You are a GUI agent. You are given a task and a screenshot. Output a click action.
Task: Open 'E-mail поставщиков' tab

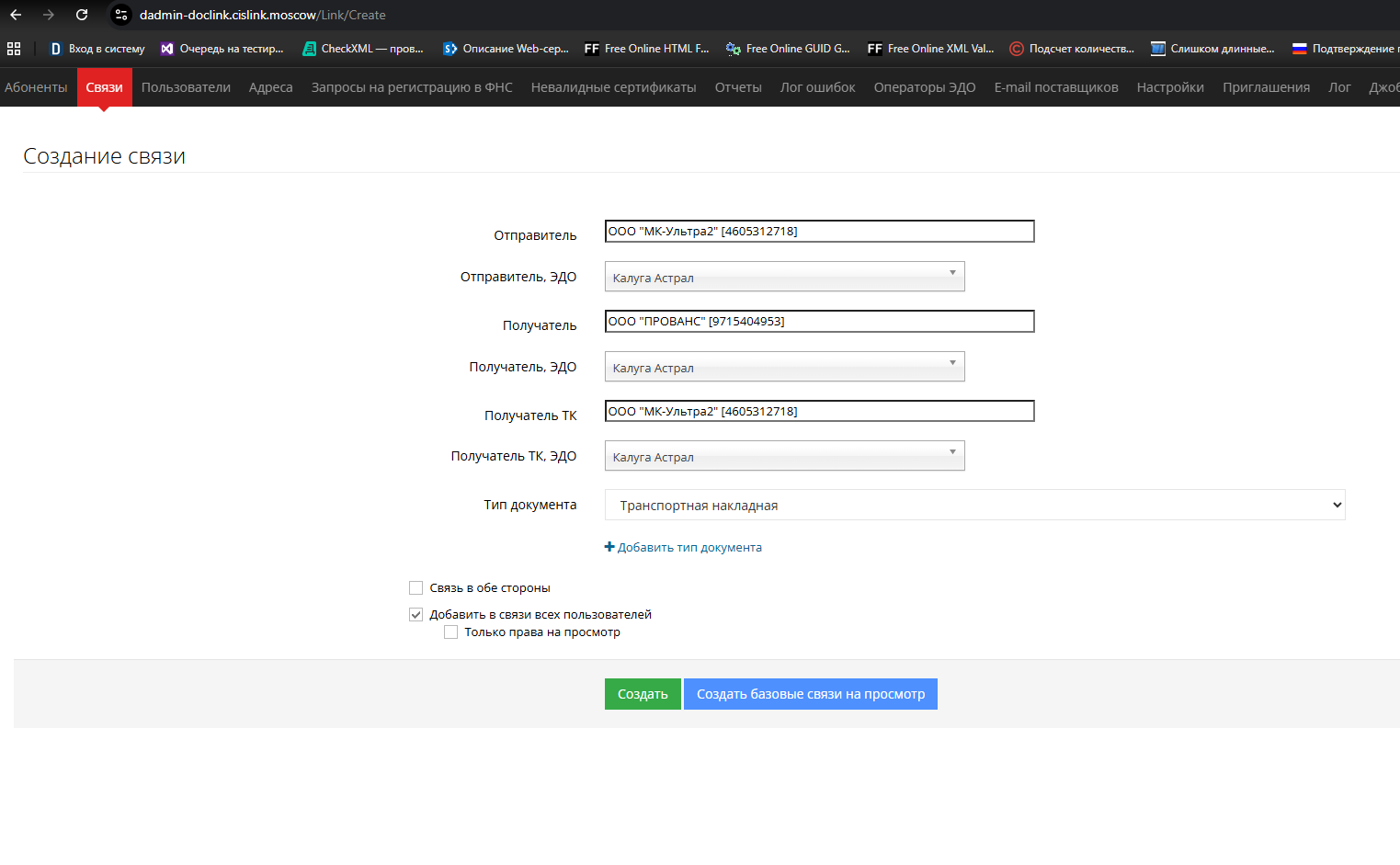point(1056,87)
